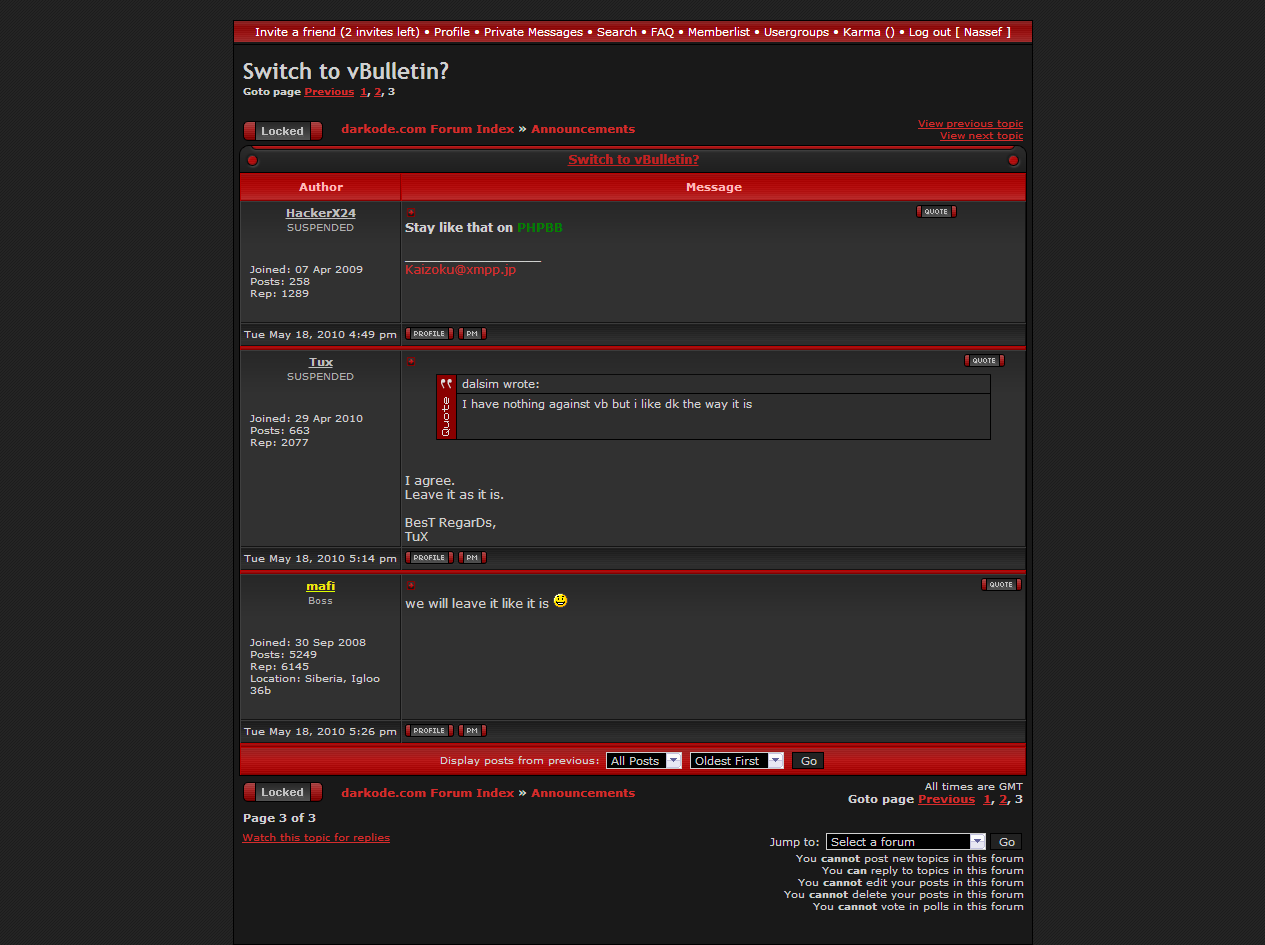Click Go button beside display posts options
The image size is (1265, 945).
pyautogui.click(x=809, y=761)
